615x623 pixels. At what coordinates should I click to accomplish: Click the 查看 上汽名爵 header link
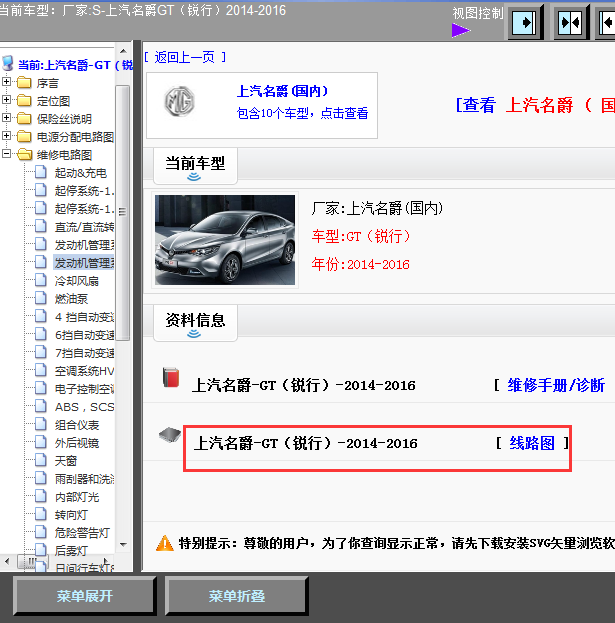pos(535,105)
